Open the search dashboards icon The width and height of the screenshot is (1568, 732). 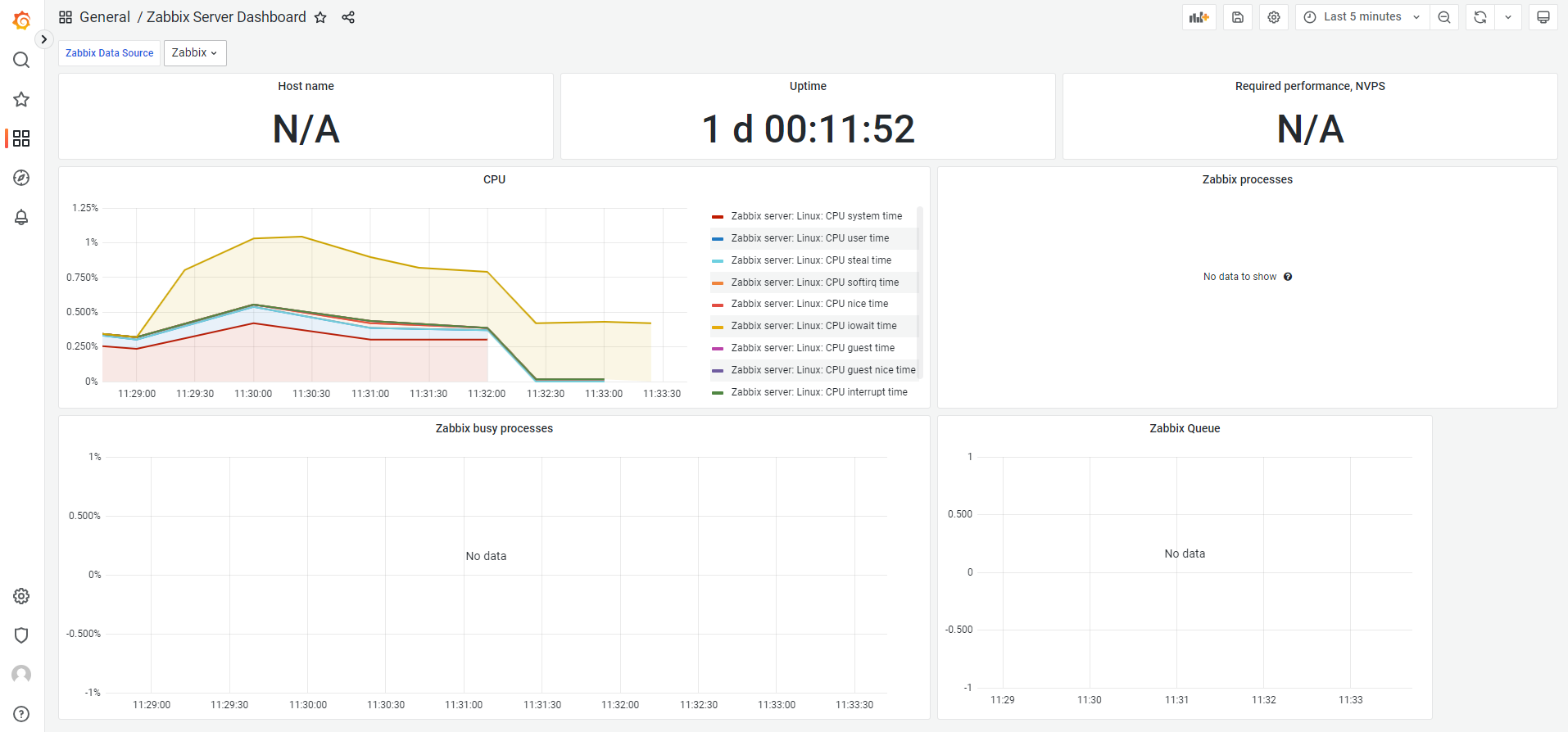pyautogui.click(x=21, y=60)
